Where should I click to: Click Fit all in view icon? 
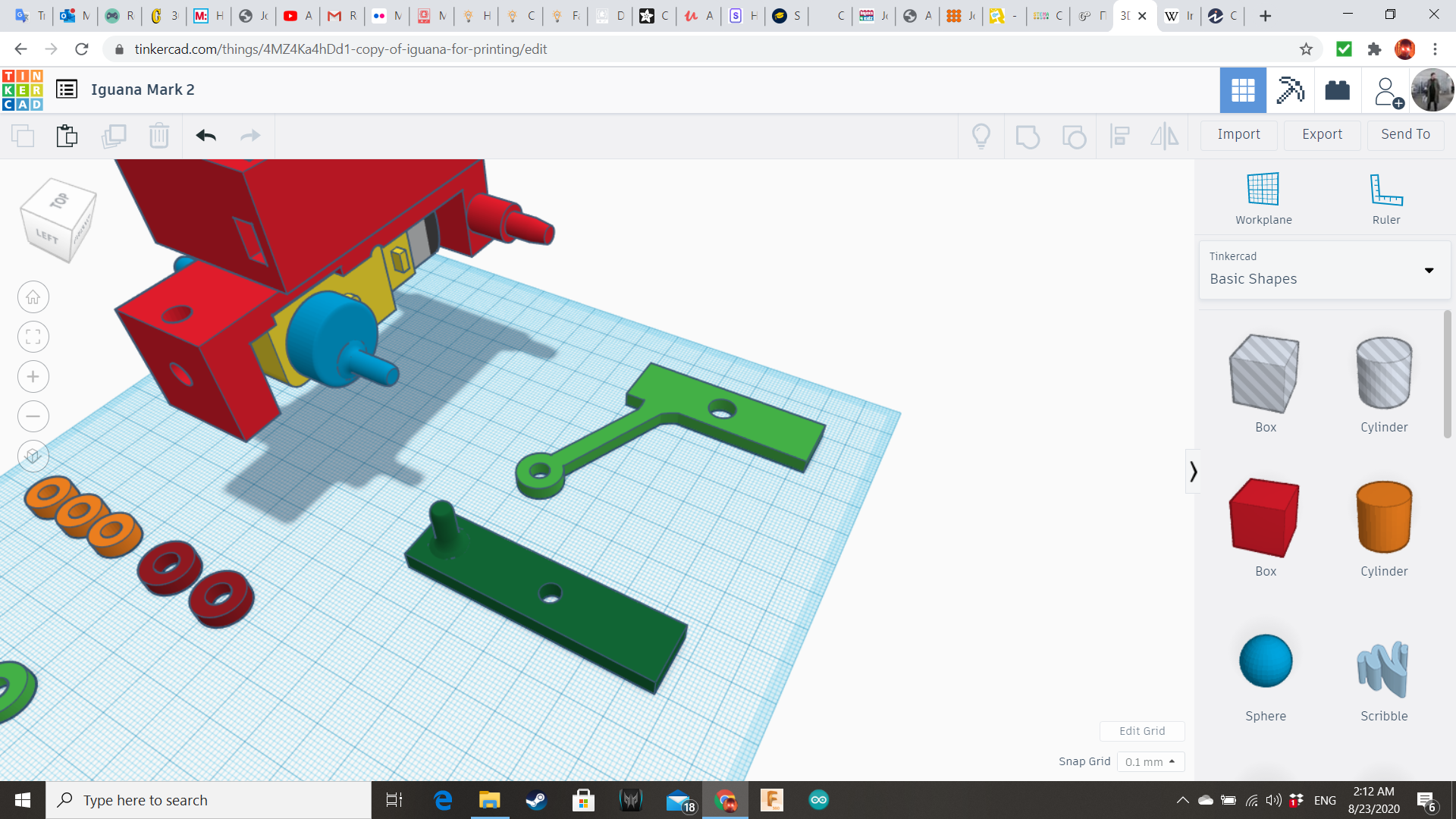click(33, 337)
